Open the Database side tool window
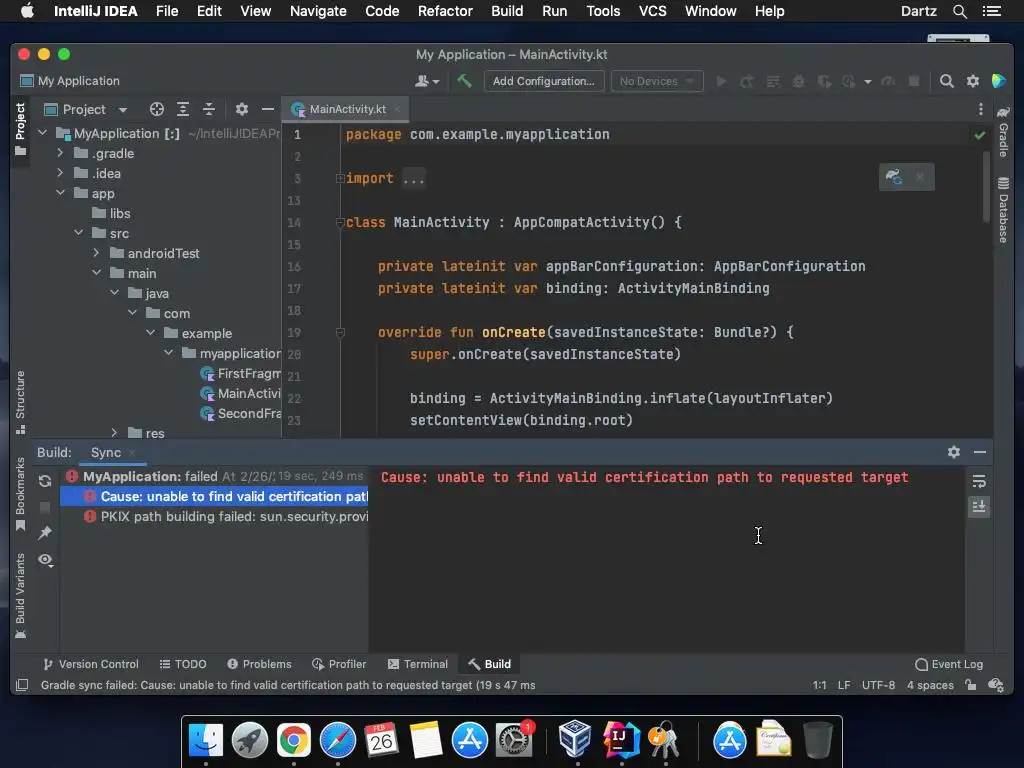The width and height of the screenshot is (1024, 768). tap(1003, 210)
